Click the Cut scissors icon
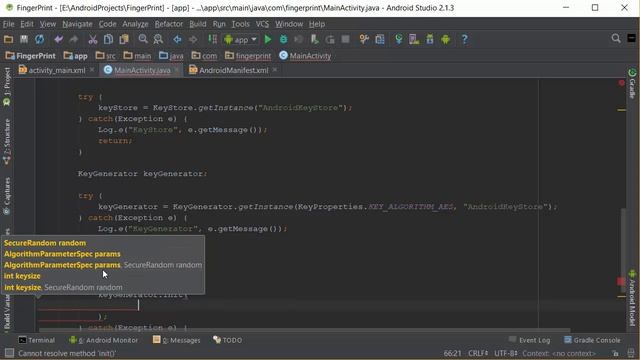 point(93,39)
